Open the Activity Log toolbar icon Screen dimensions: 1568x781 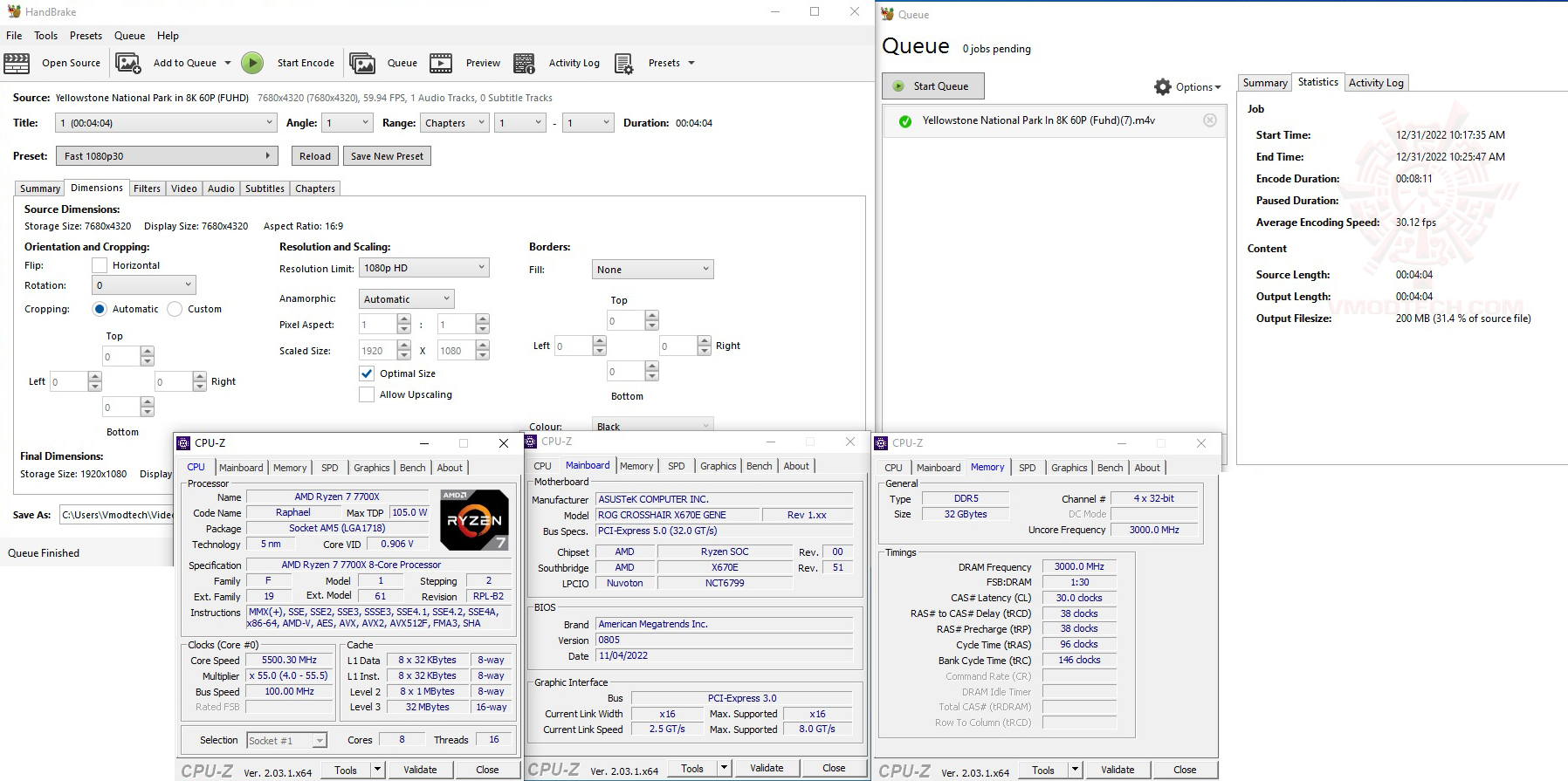click(x=524, y=63)
